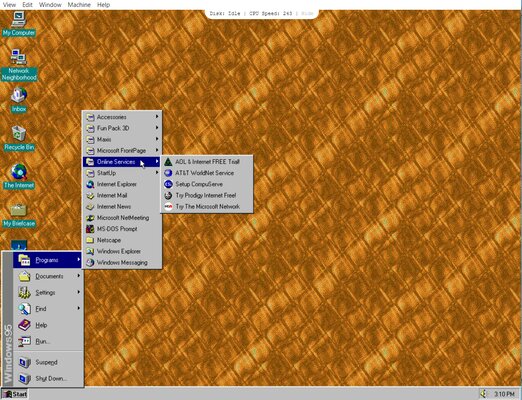This screenshot has width=522, height=400.
Task: Choose Shut Down... from Start menu
Action: 48,379
